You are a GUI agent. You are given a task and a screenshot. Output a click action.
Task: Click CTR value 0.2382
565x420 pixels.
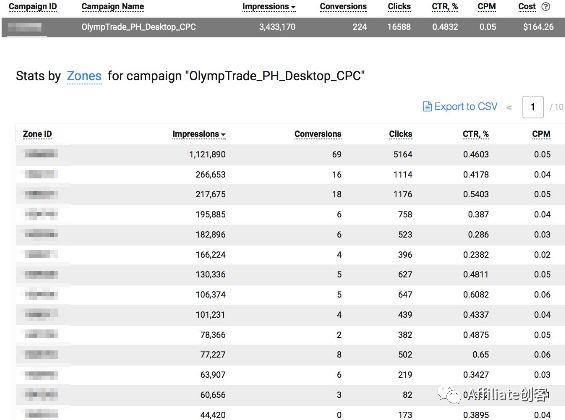coord(476,255)
